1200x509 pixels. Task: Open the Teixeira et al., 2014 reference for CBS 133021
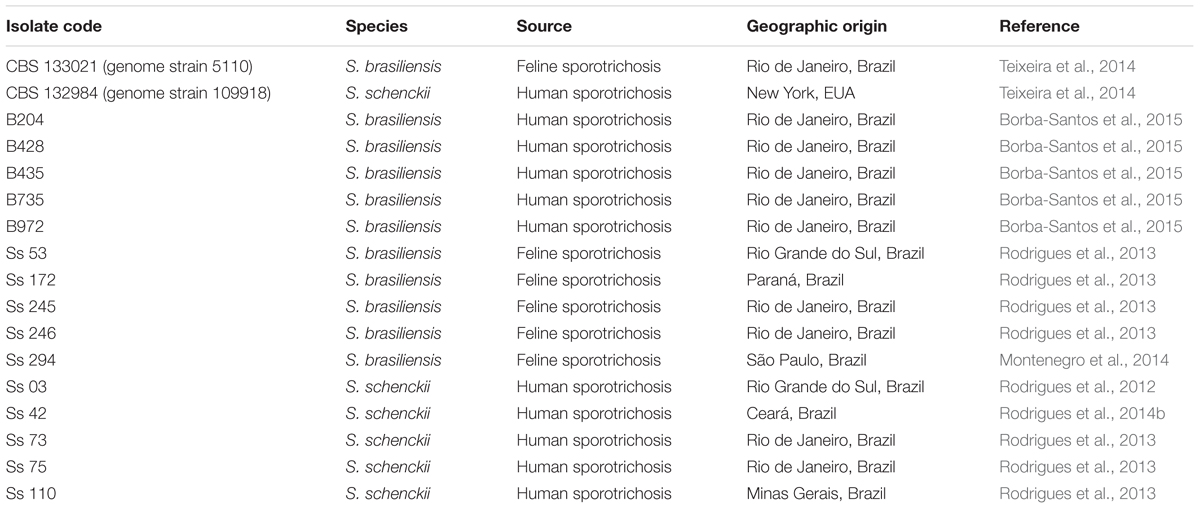click(1067, 67)
